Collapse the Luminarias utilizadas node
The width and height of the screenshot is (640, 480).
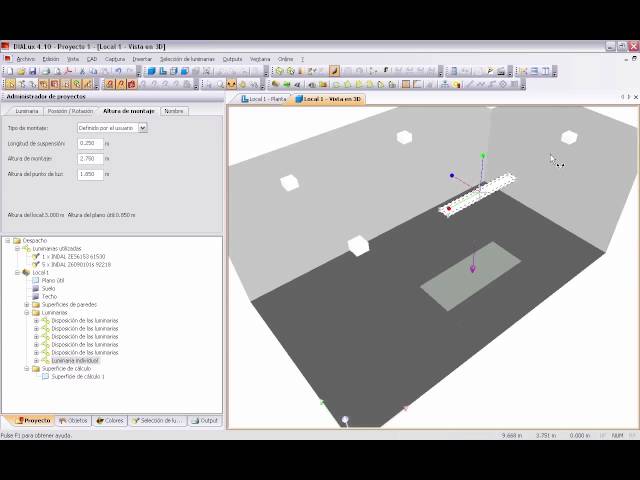17,249
